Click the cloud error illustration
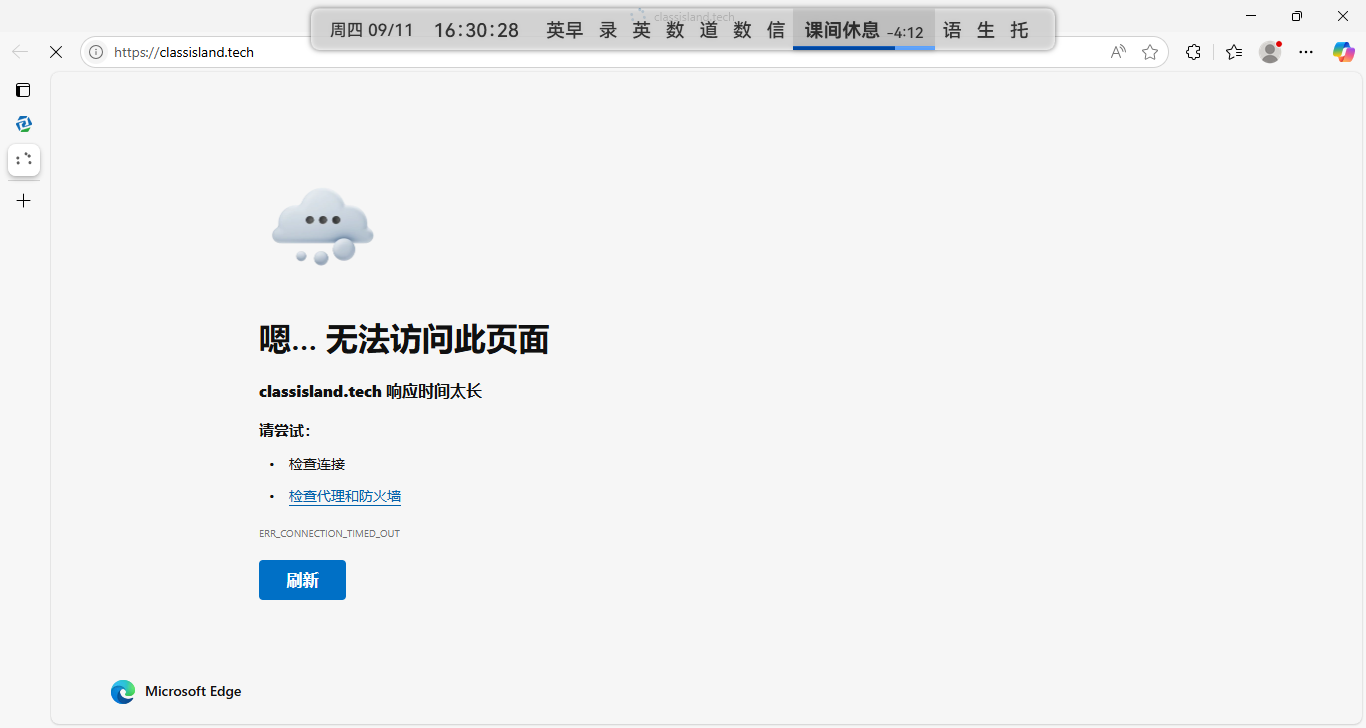This screenshot has width=1366, height=728. point(322,227)
